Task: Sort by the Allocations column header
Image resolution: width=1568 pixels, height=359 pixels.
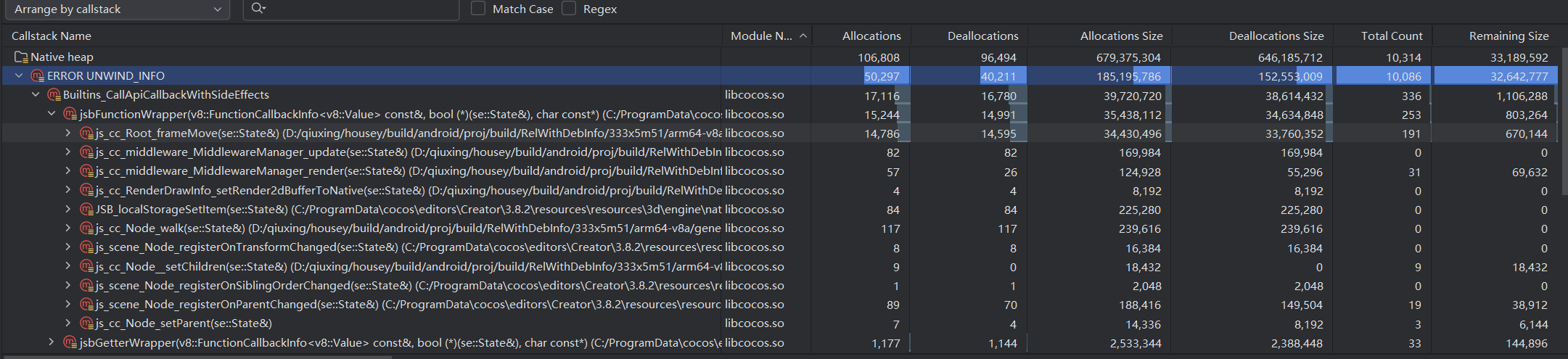Action: coord(871,36)
